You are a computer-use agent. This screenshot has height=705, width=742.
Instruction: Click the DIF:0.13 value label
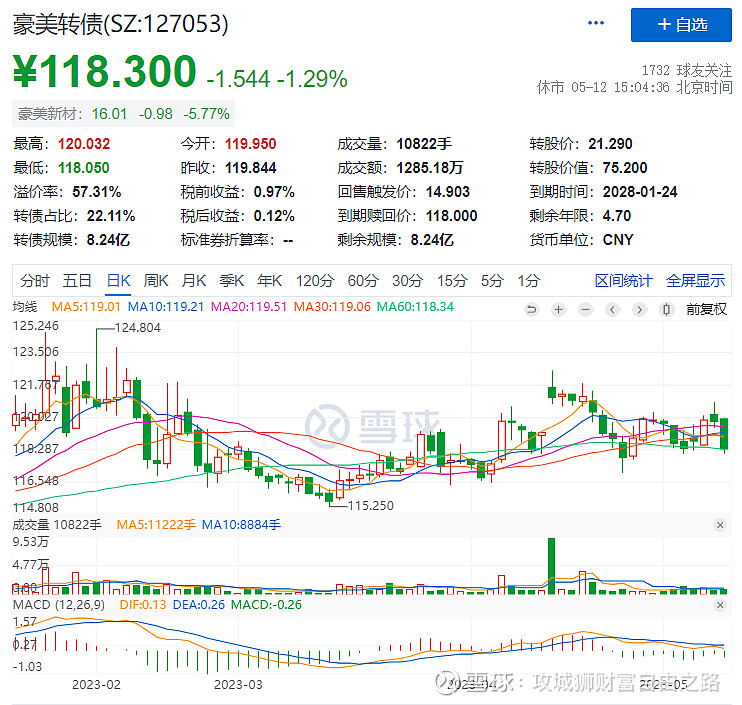(x=143, y=605)
